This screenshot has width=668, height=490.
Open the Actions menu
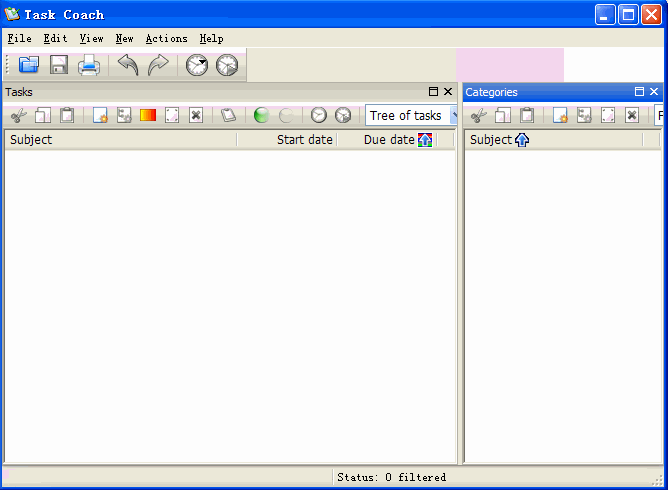coord(167,38)
